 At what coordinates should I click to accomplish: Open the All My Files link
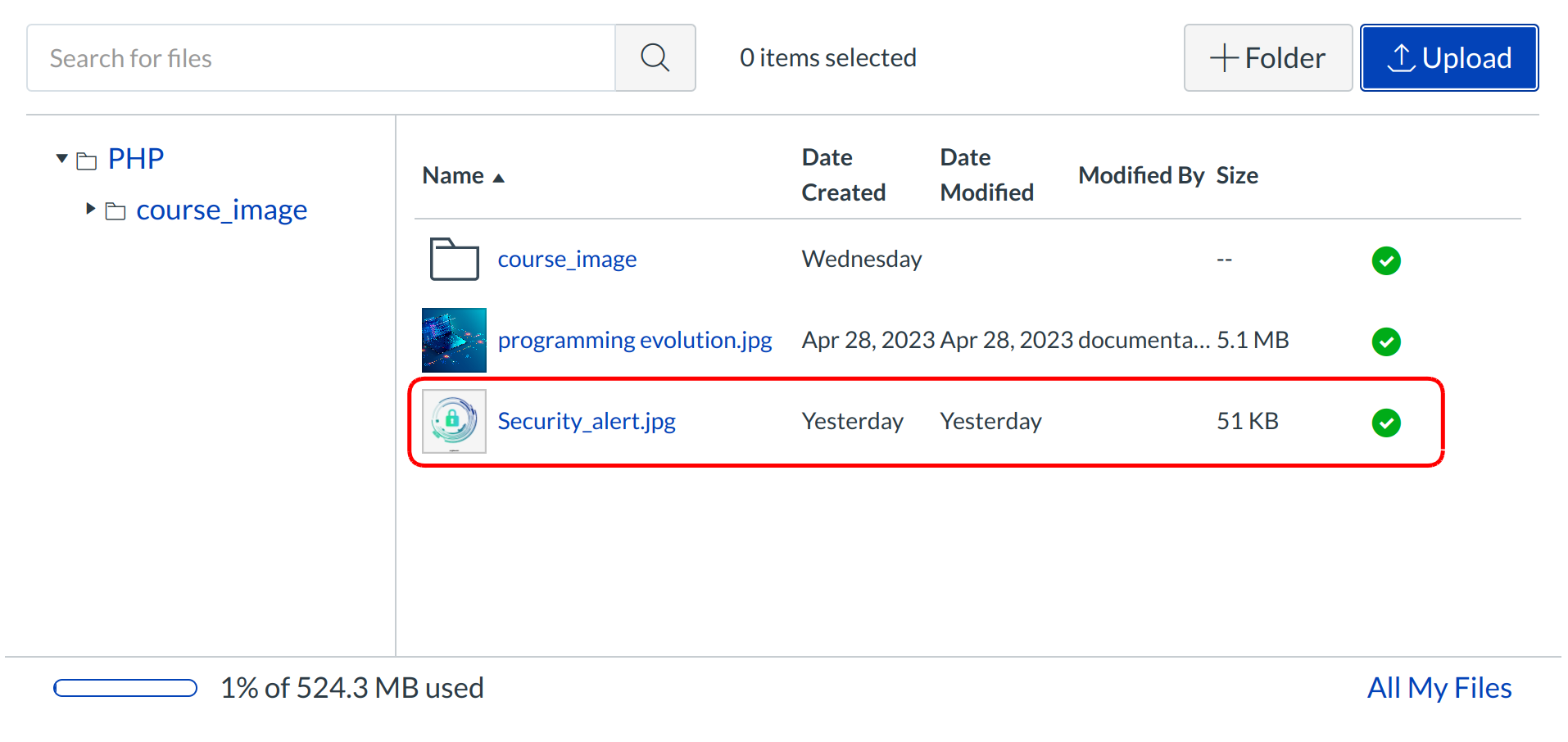click(x=1439, y=688)
